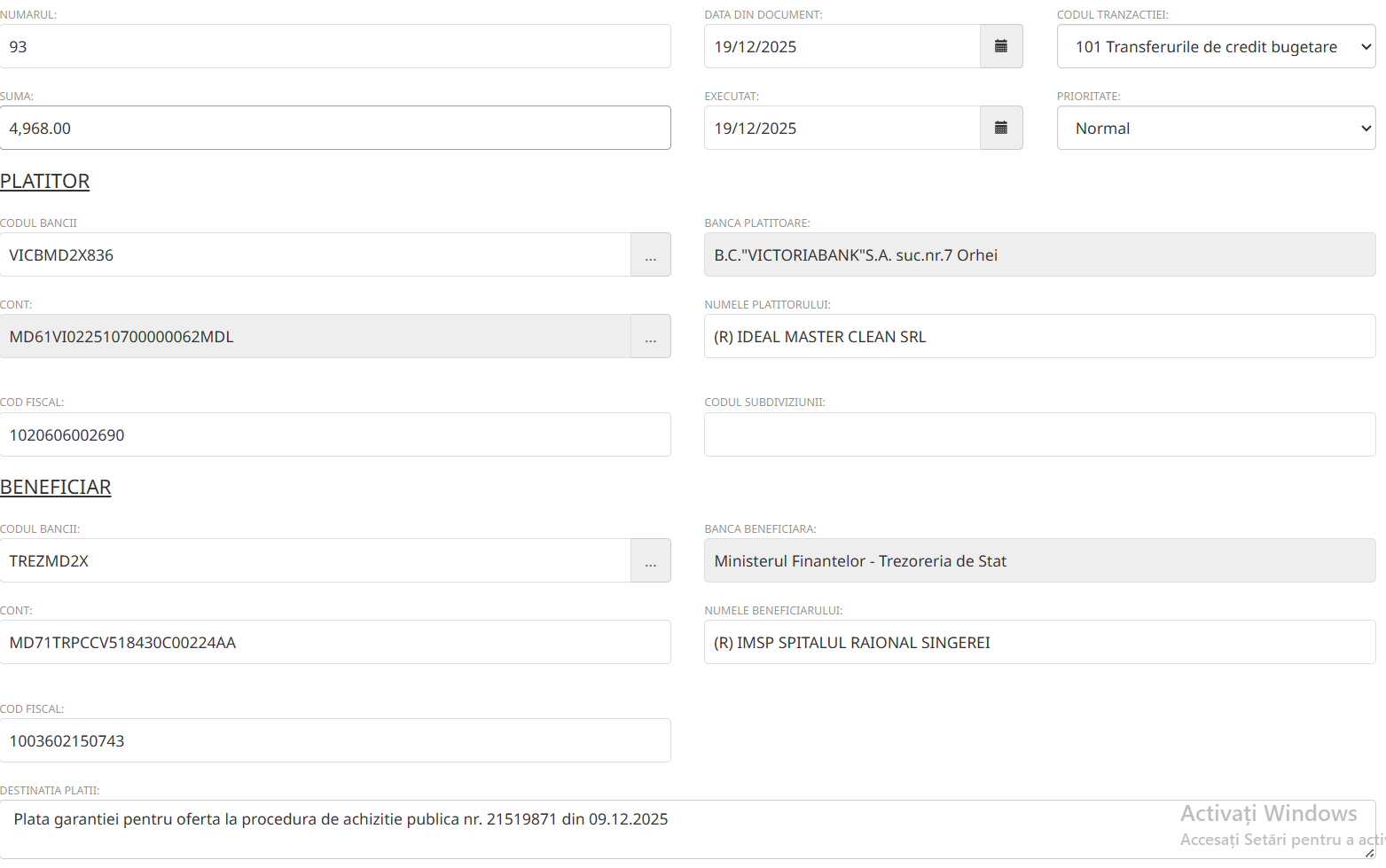Click ellipsis button next to payer account
Screen dimensions: 1386x868
coord(650,337)
